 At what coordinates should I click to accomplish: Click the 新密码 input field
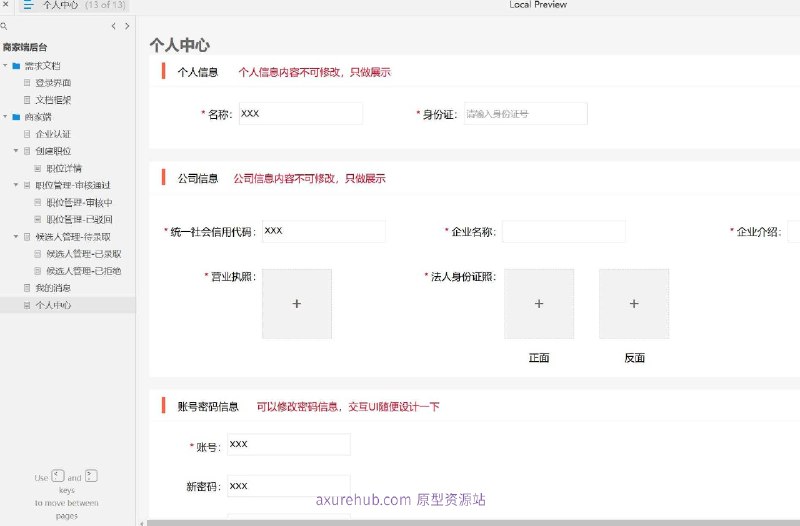coord(289,486)
